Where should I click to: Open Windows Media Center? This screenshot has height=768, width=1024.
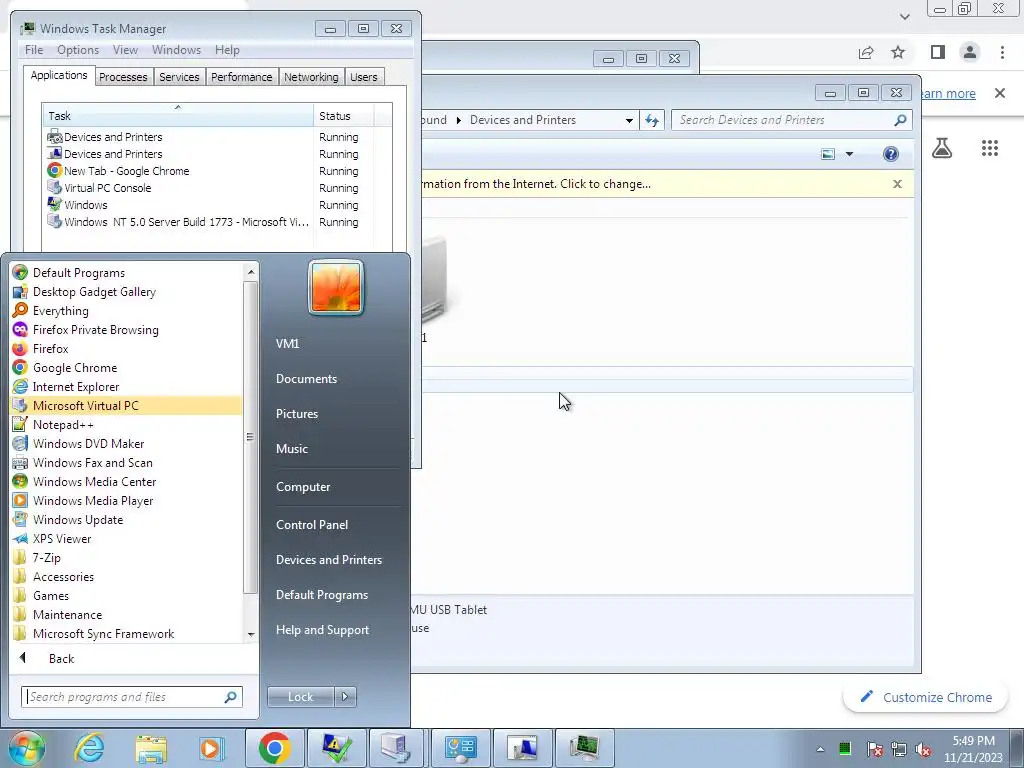pyautogui.click(x=94, y=481)
